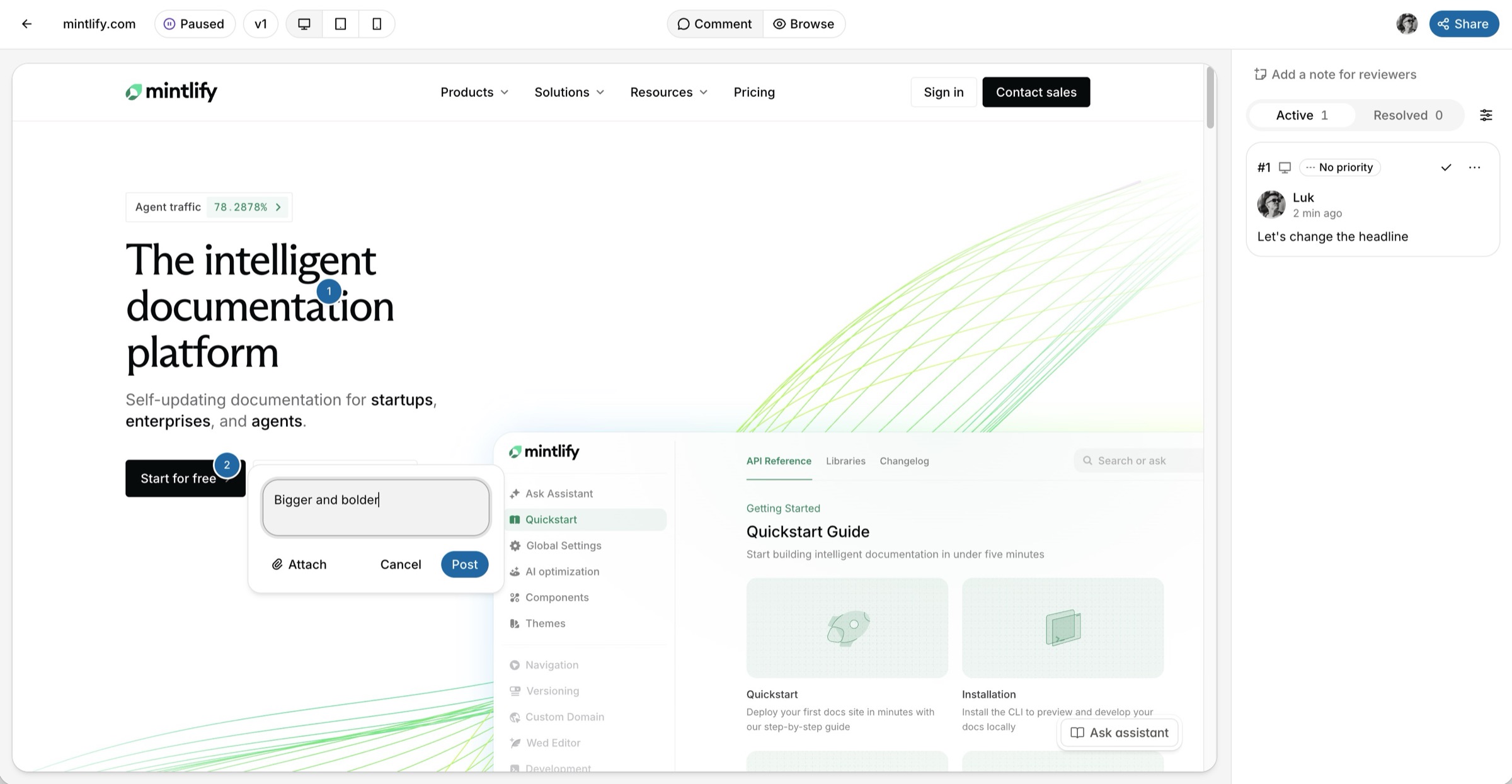The height and width of the screenshot is (784, 1512).
Task: Open the Resolved comments tab
Action: 1407,115
